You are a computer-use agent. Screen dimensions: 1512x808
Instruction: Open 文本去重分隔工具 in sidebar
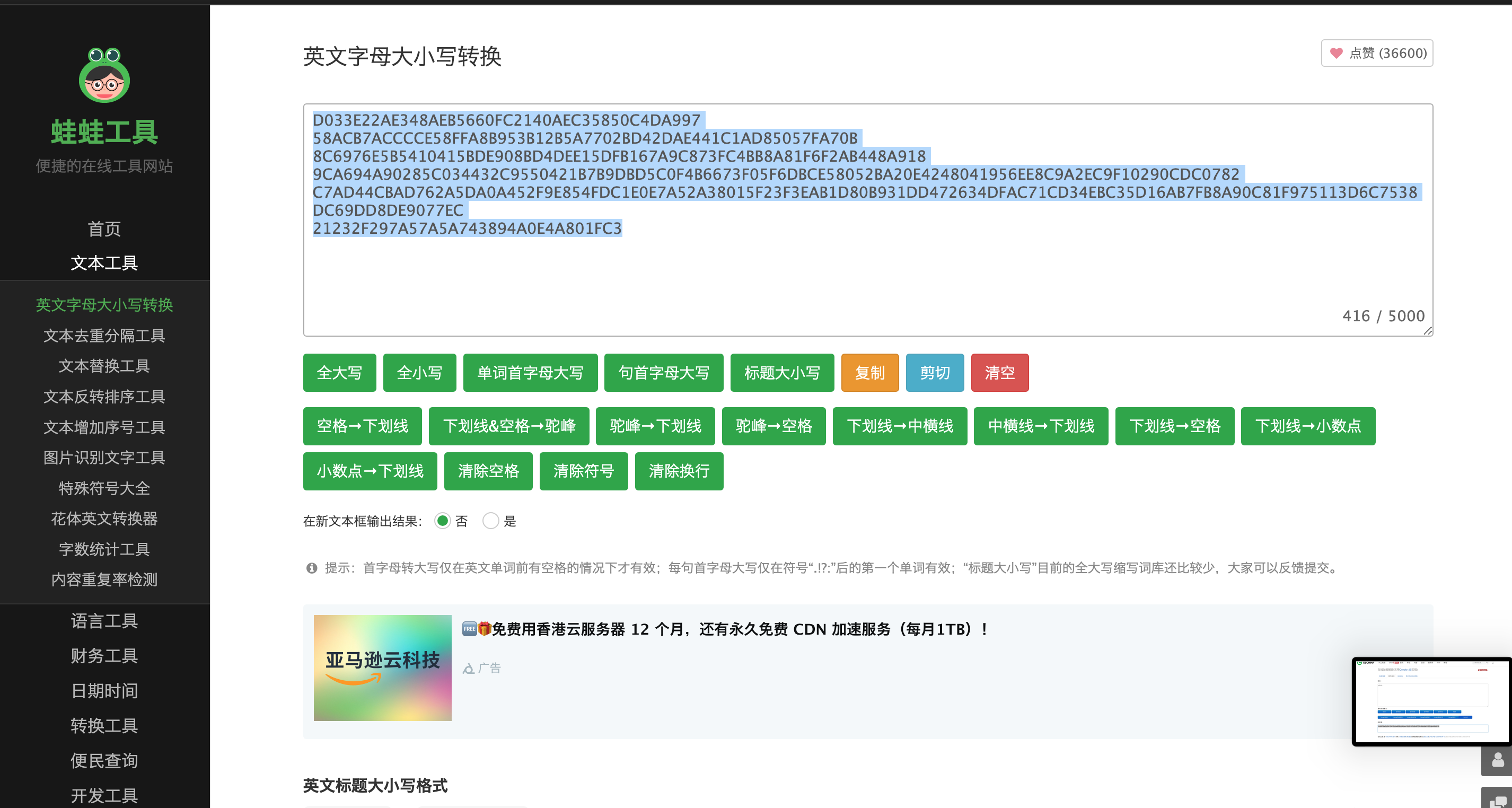tap(104, 336)
